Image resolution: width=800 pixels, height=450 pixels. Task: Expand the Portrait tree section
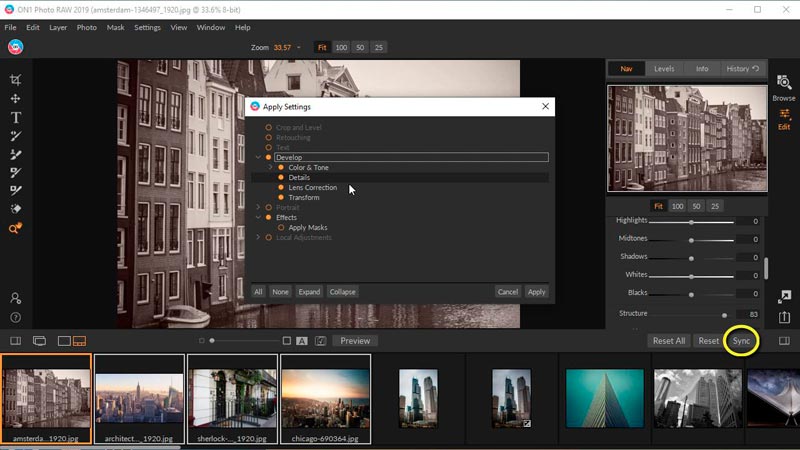pos(258,207)
